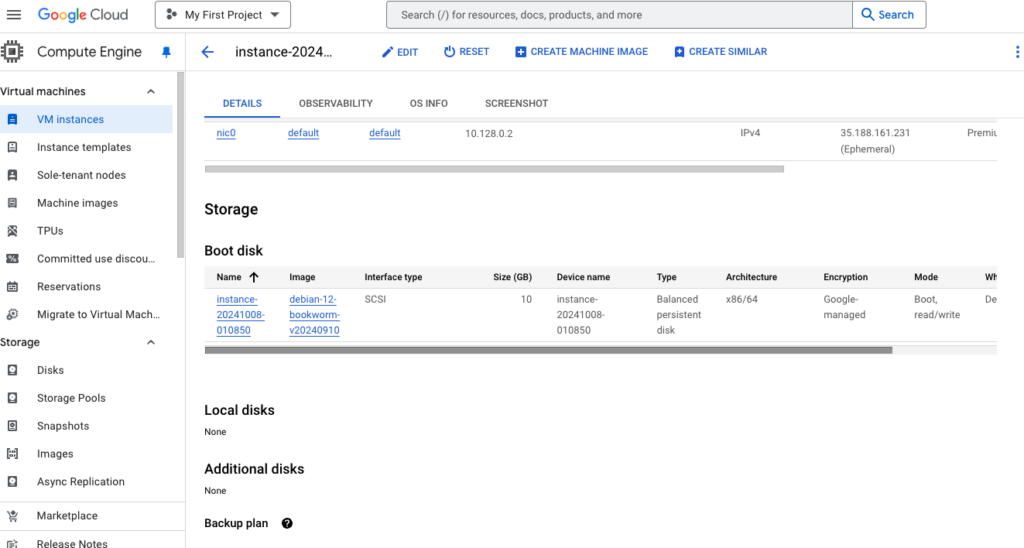This screenshot has height=548, width=1024.
Task: Go back using the left arrow
Action: coord(207,52)
